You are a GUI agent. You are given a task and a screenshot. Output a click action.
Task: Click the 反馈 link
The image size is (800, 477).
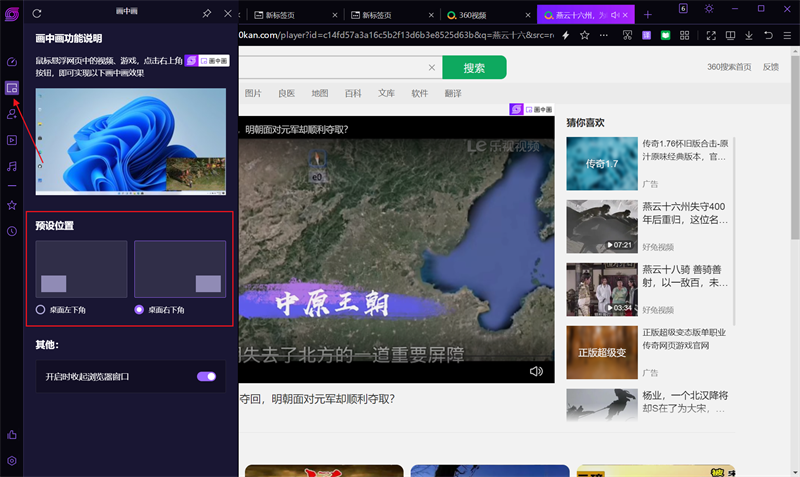(770, 67)
